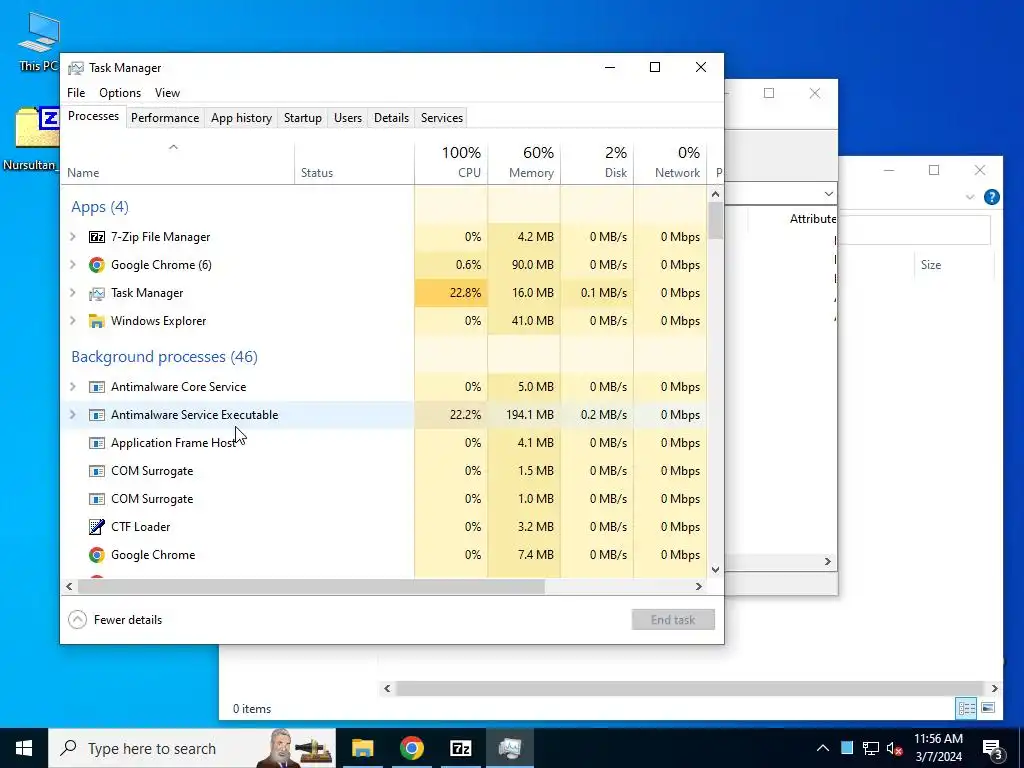
Task: Sort by the Network column header
Action: pos(670,162)
